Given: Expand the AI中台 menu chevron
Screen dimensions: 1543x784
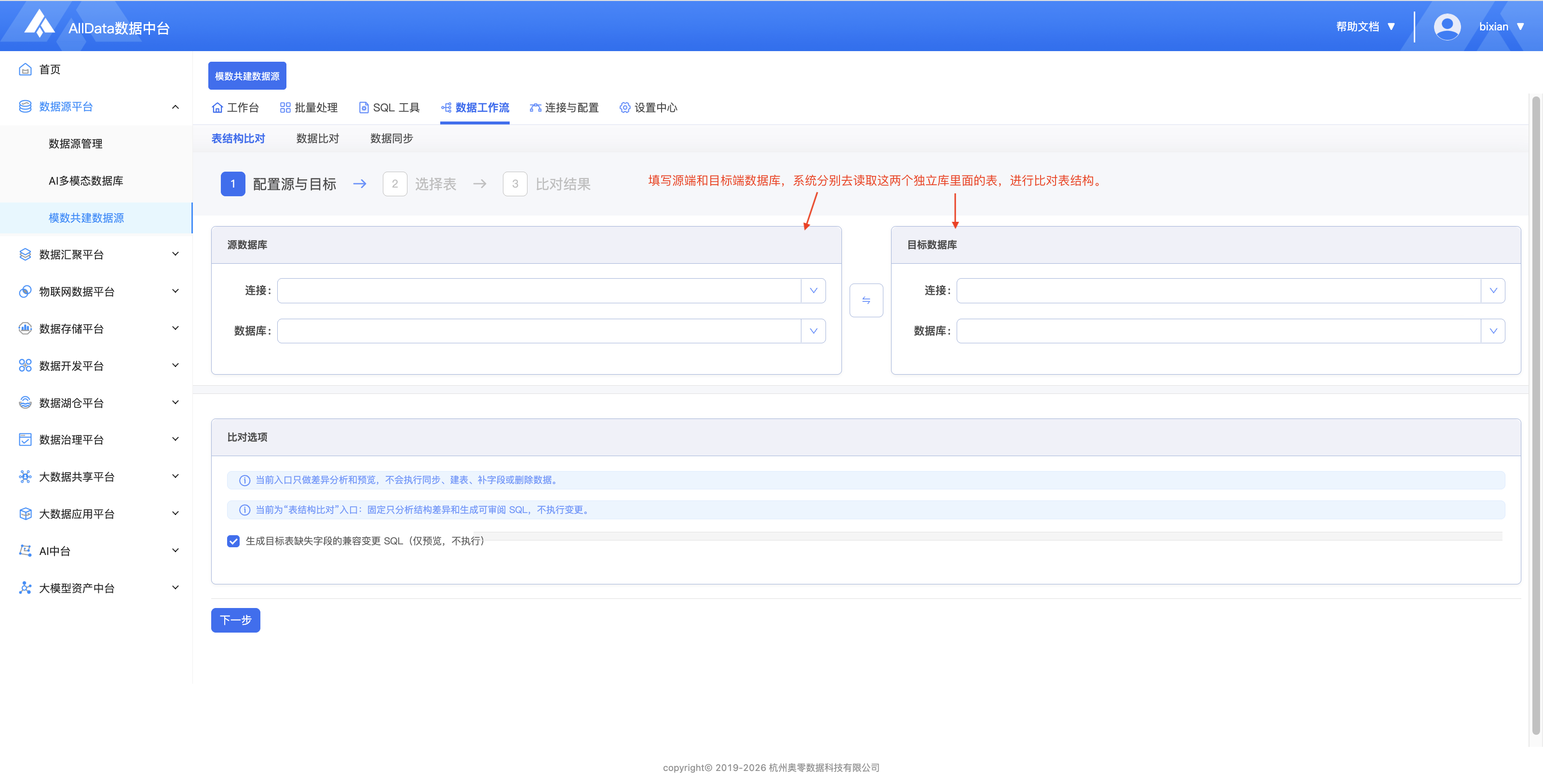Looking at the screenshot, I should (176, 551).
